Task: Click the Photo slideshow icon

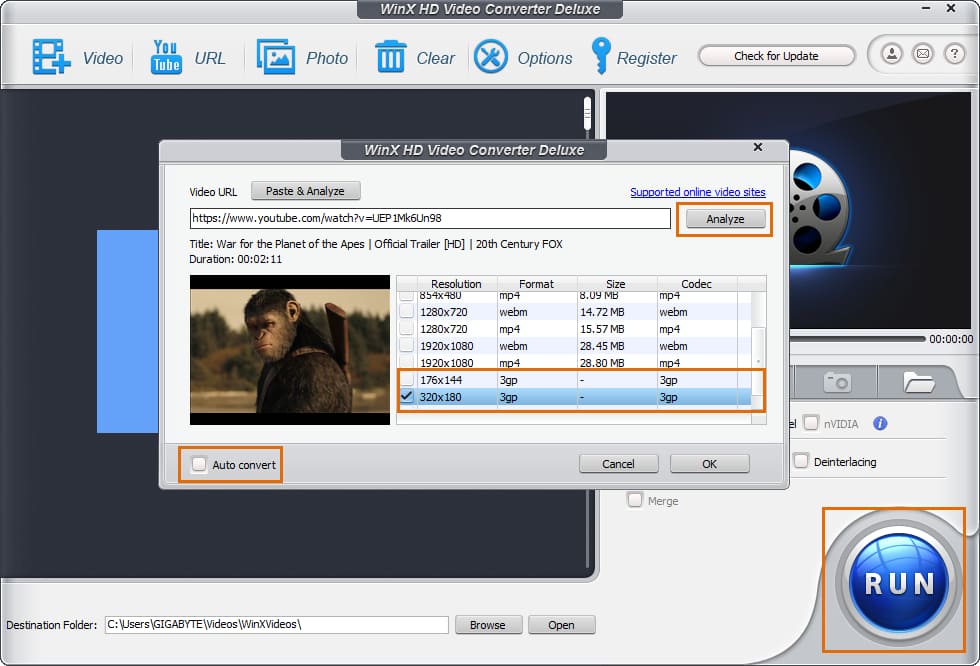Action: click(x=276, y=57)
